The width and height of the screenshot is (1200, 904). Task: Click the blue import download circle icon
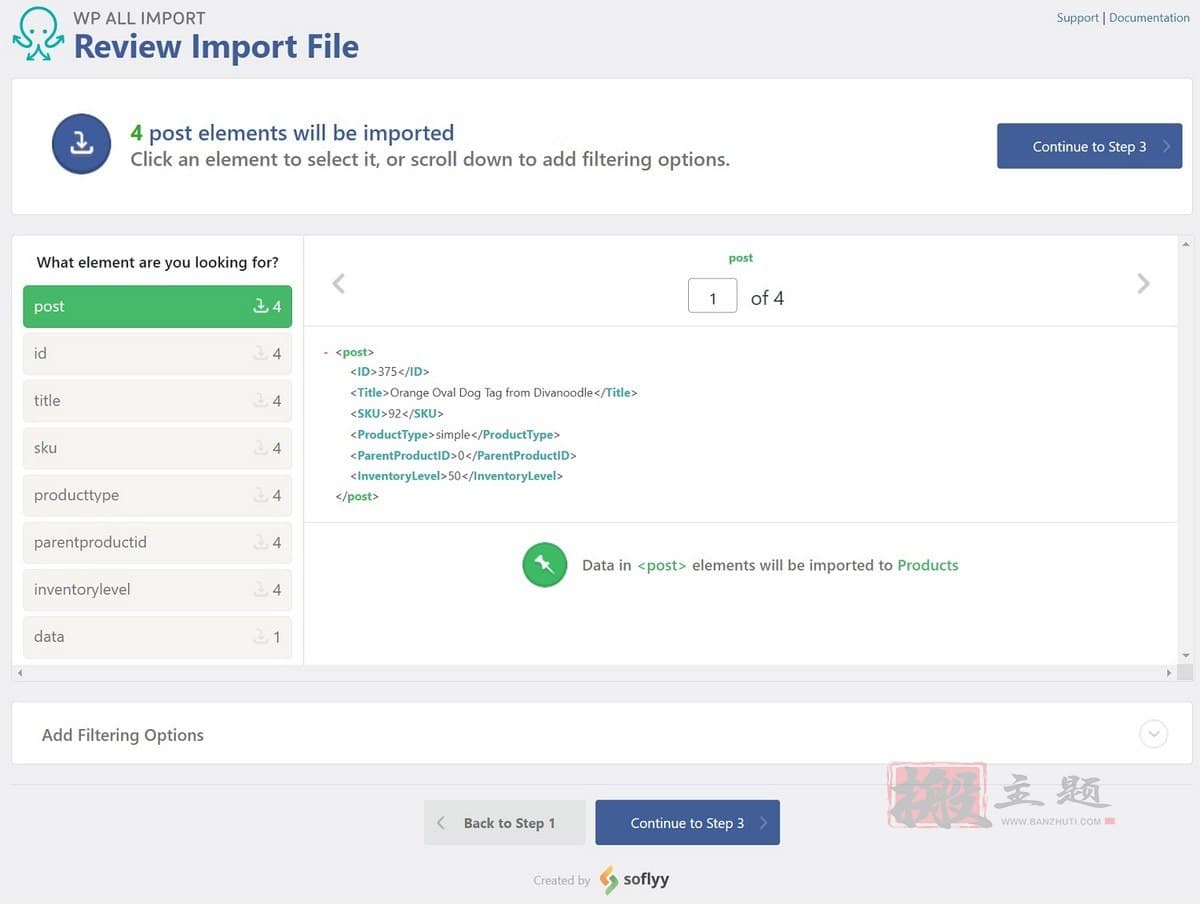tap(81, 144)
